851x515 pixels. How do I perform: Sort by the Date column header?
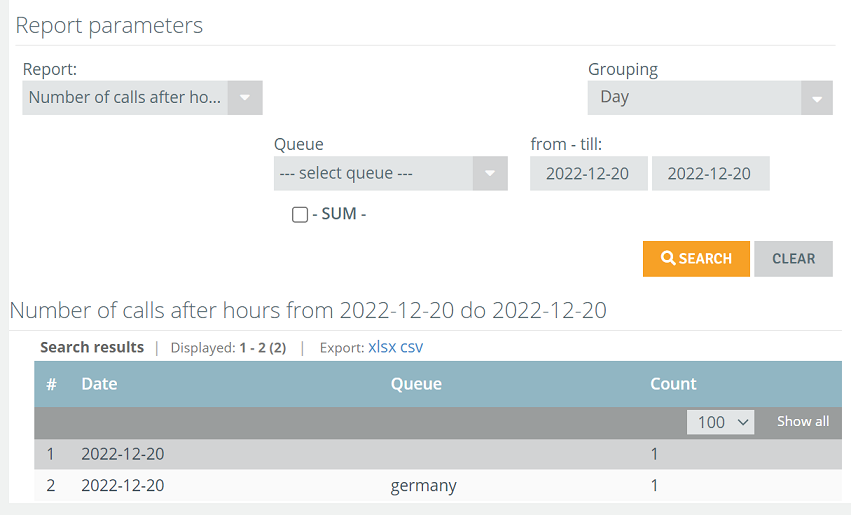pos(99,384)
